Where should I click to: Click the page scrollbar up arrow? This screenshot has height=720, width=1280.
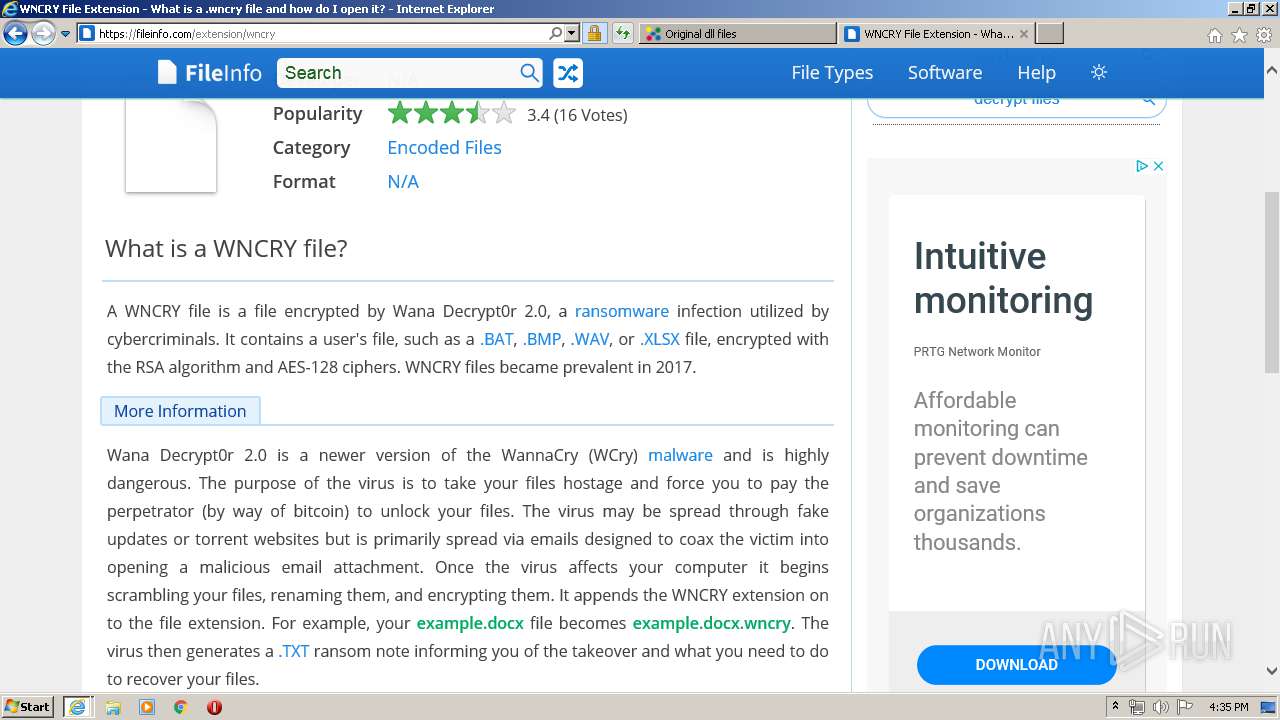pos(1272,71)
